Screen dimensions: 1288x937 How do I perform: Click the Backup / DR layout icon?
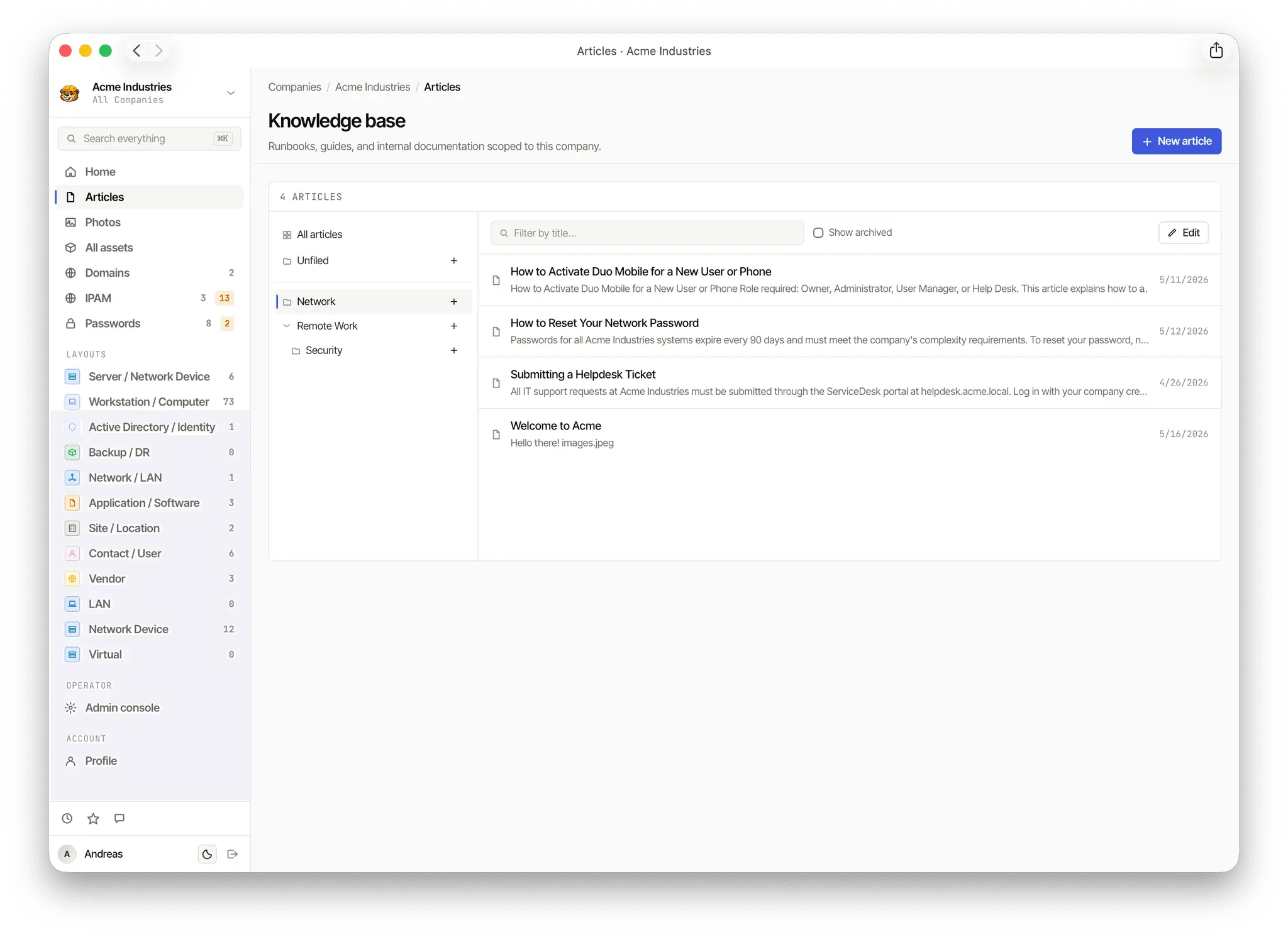pos(72,452)
